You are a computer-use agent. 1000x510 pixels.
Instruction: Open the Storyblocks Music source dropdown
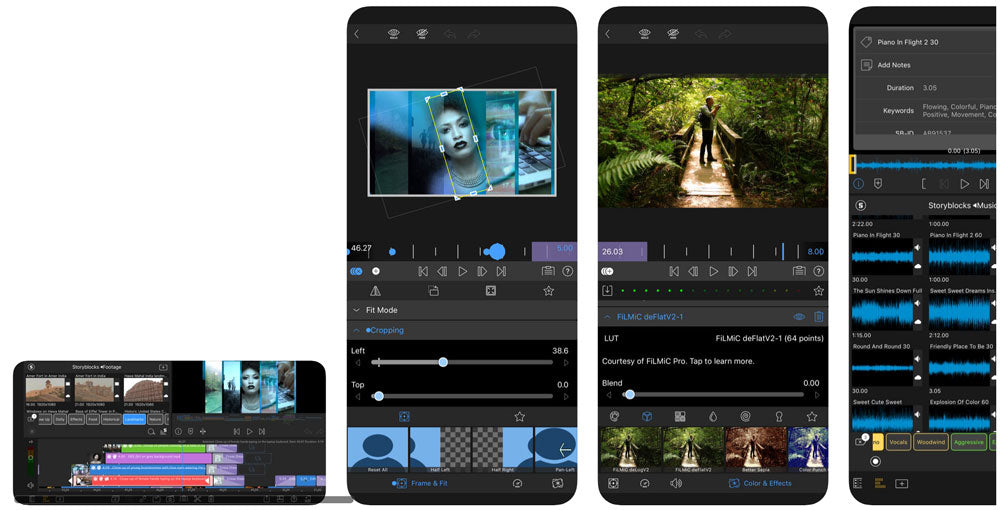tap(960, 205)
